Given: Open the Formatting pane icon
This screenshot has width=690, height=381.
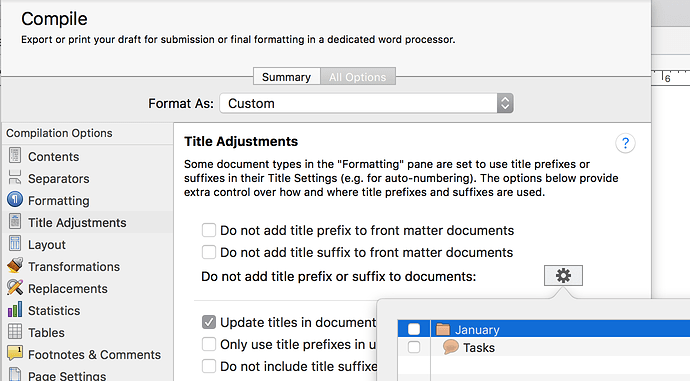Looking at the screenshot, I should [x=15, y=200].
